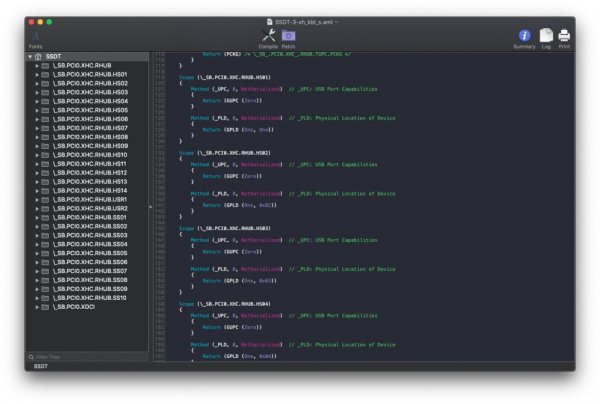Print the document
This screenshot has height=404, width=600.
pyautogui.click(x=564, y=36)
